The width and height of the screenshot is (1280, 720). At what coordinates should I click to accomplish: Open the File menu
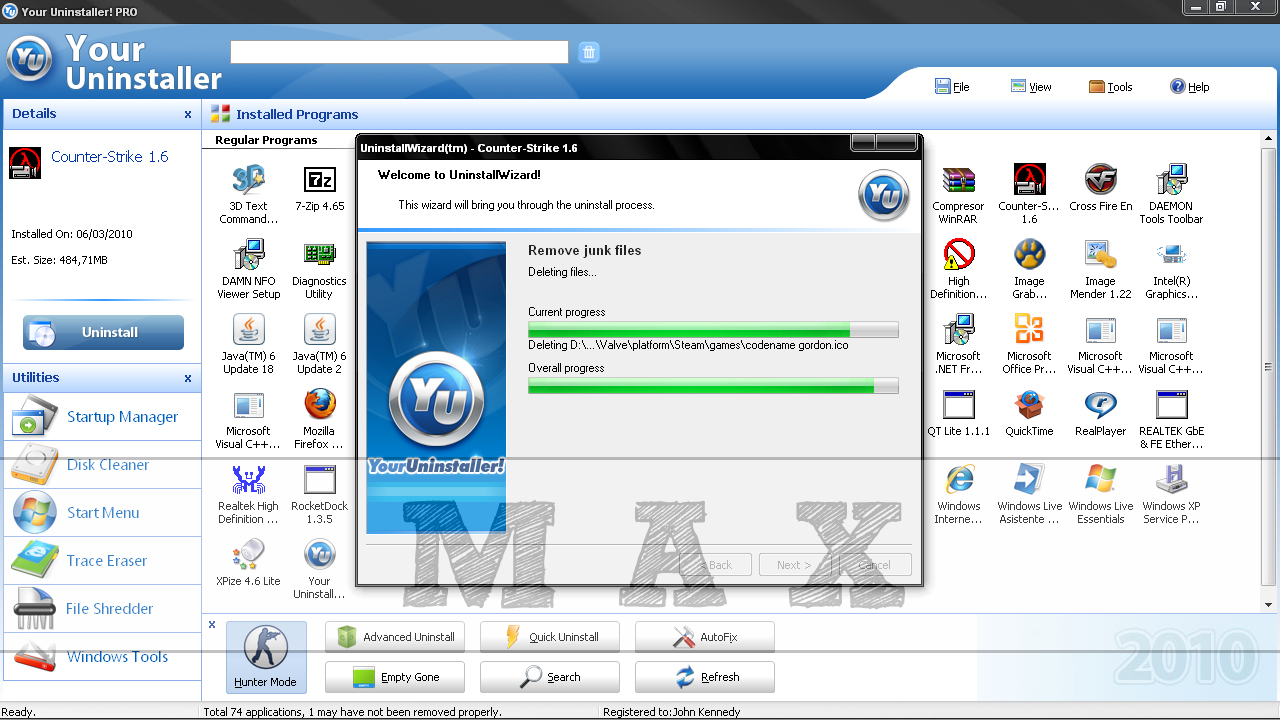[x=952, y=87]
